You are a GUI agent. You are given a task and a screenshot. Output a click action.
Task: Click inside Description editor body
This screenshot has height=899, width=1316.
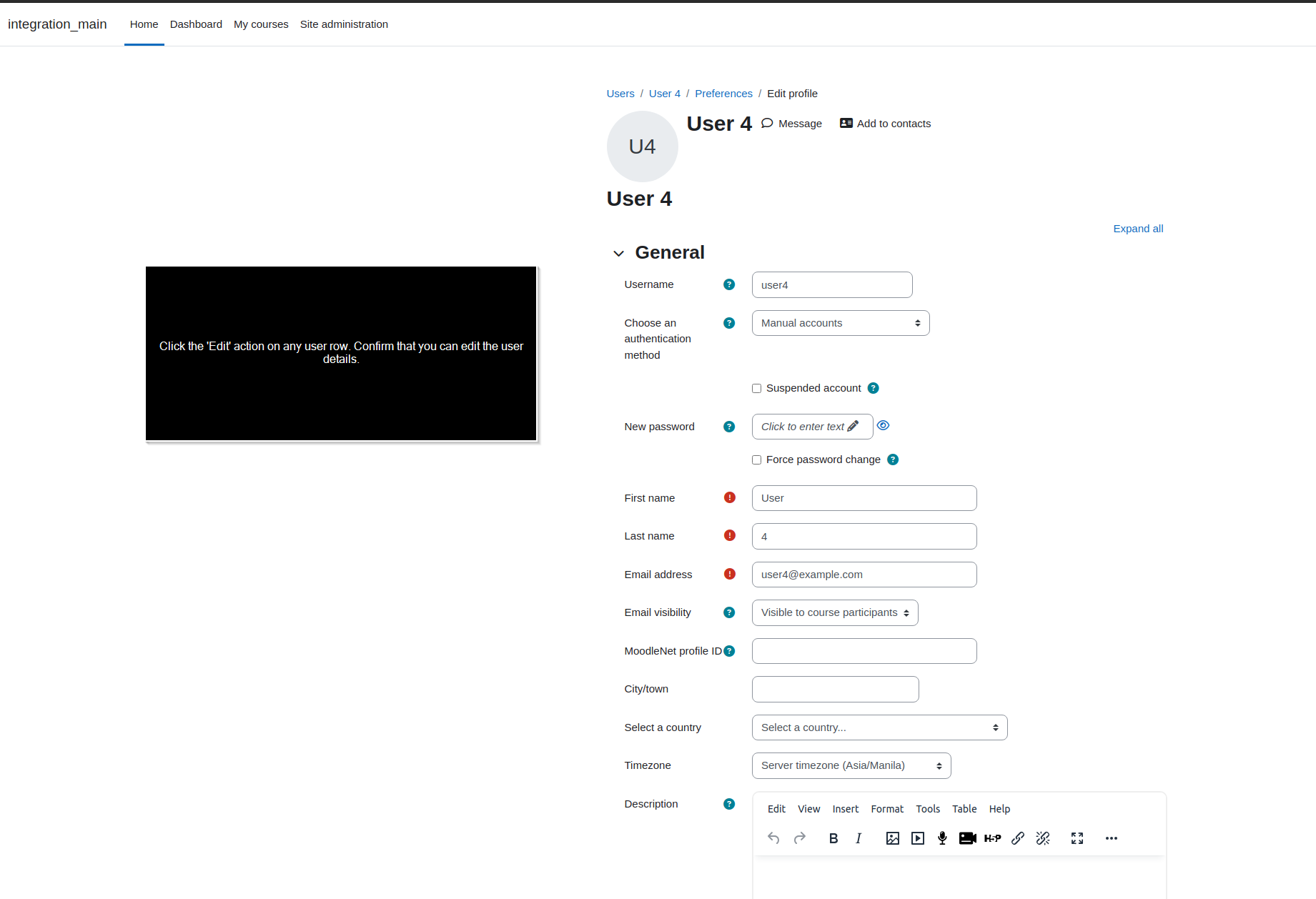pyautogui.click(x=959, y=878)
